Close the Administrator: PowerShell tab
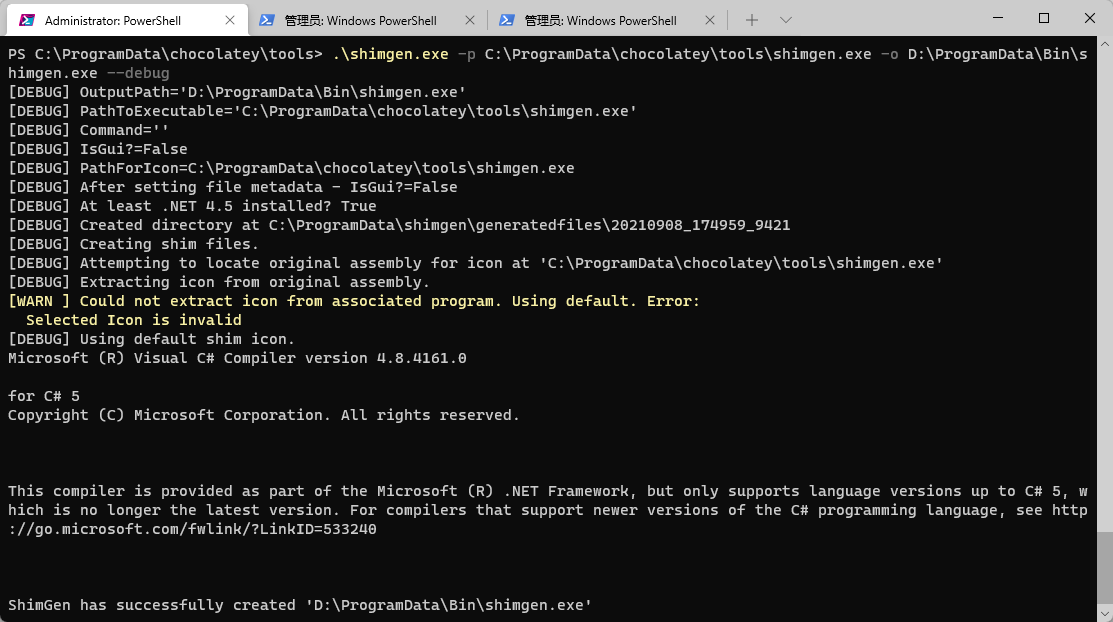Viewport: 1113px width, 622px height. click(231, 20)
